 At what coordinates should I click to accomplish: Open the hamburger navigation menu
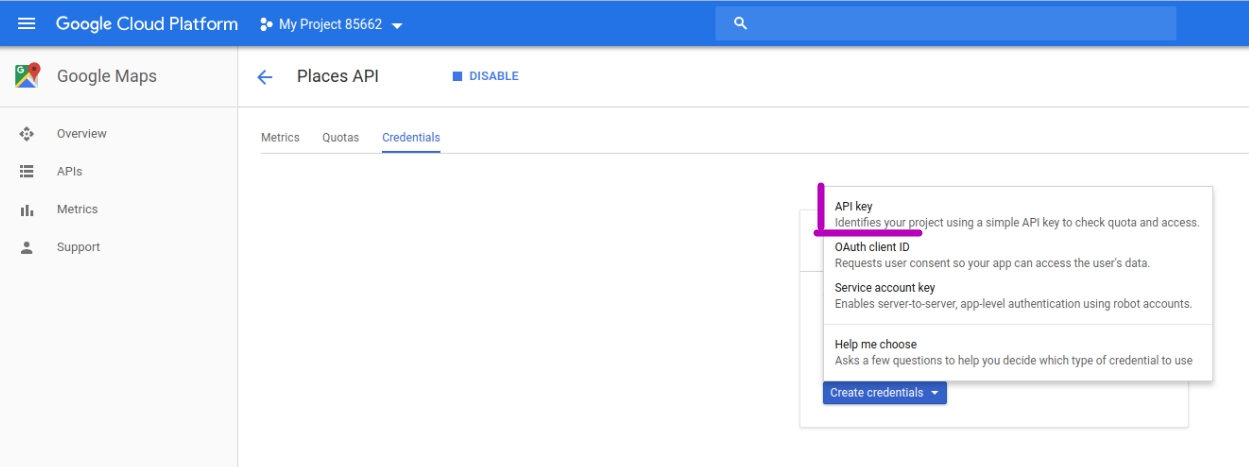coord(27,24)
